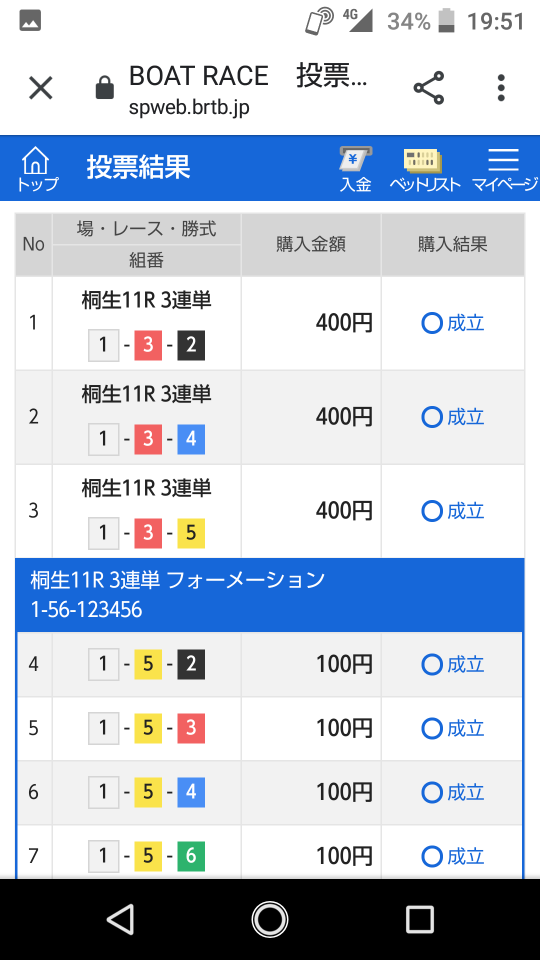Select the 成立 status in row 3
This screenshot has height=960, width=540.
tap(453, 511)
